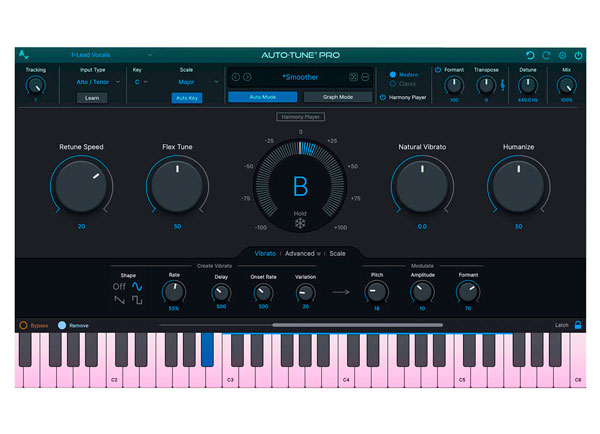This screenshot has height=434, width=600.
Task: Enable the Bypass circle toggle
Action: point(23,325)
